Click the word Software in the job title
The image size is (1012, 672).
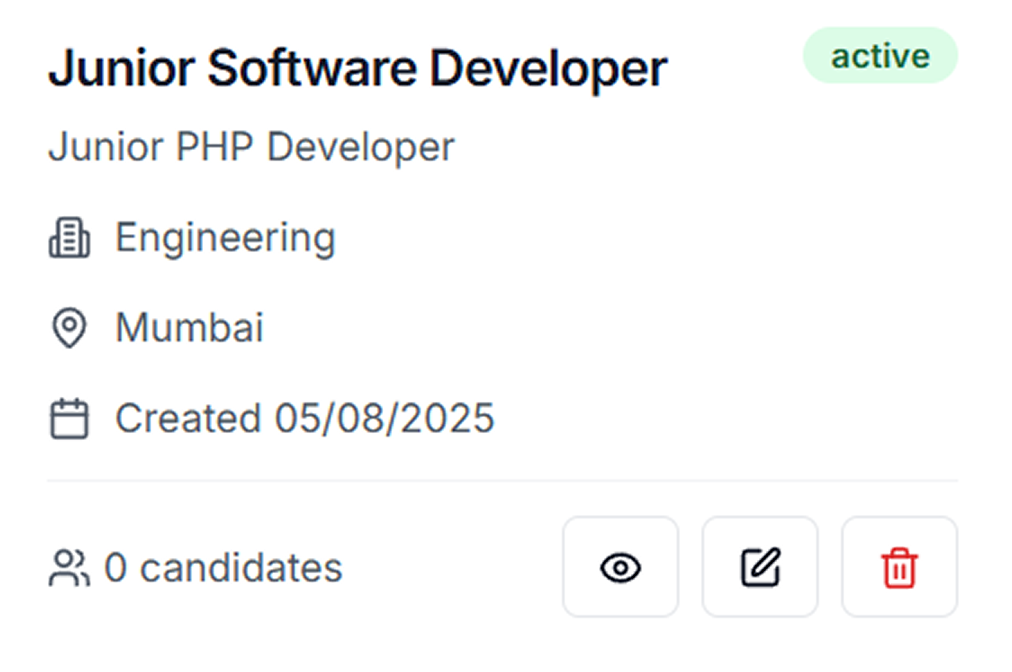click(312, 68)
